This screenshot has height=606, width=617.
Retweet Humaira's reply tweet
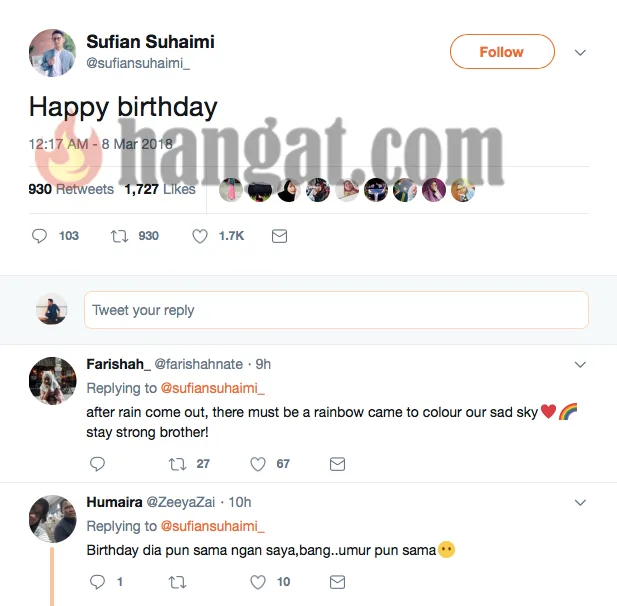[177, 581]
